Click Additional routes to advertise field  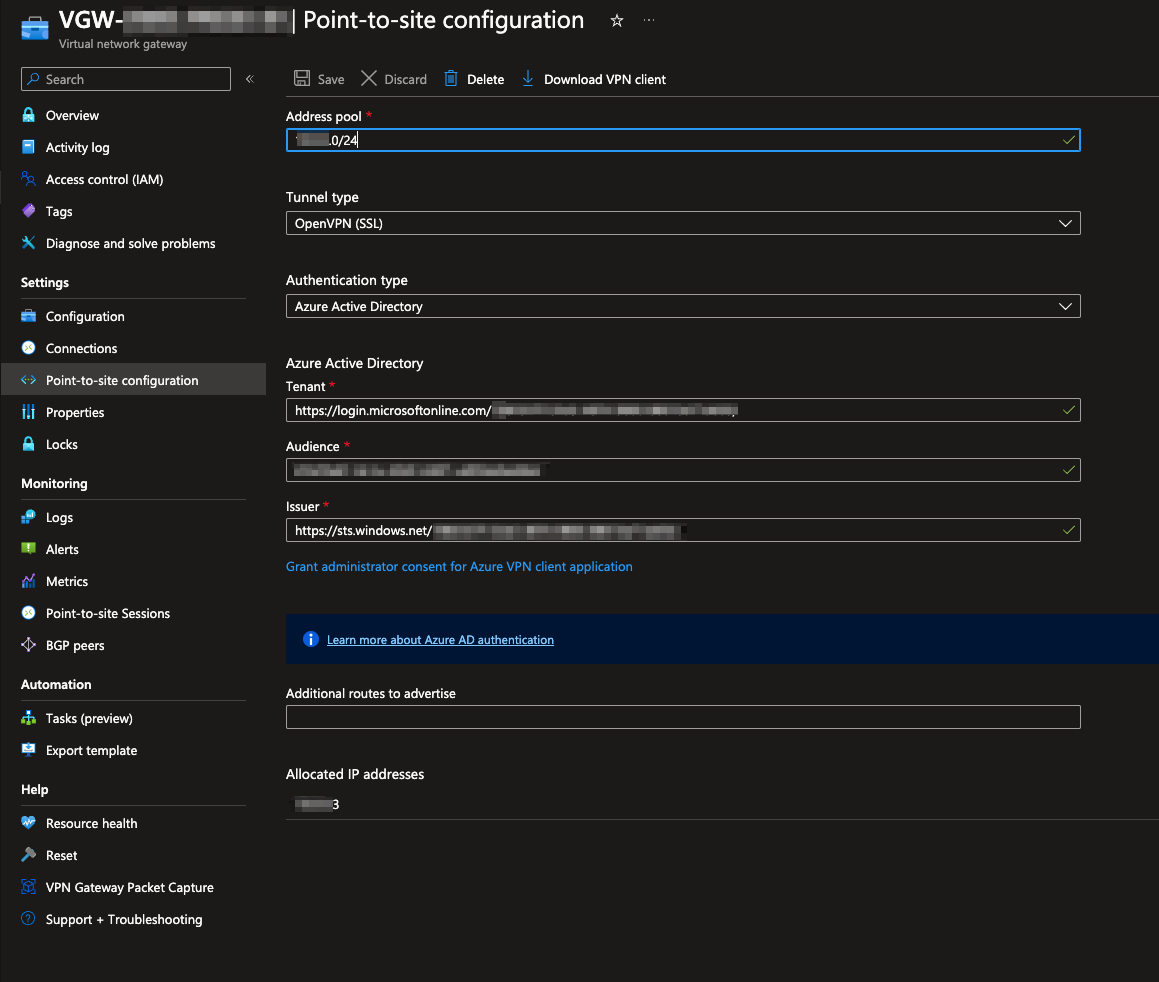(x=683, y=717)
